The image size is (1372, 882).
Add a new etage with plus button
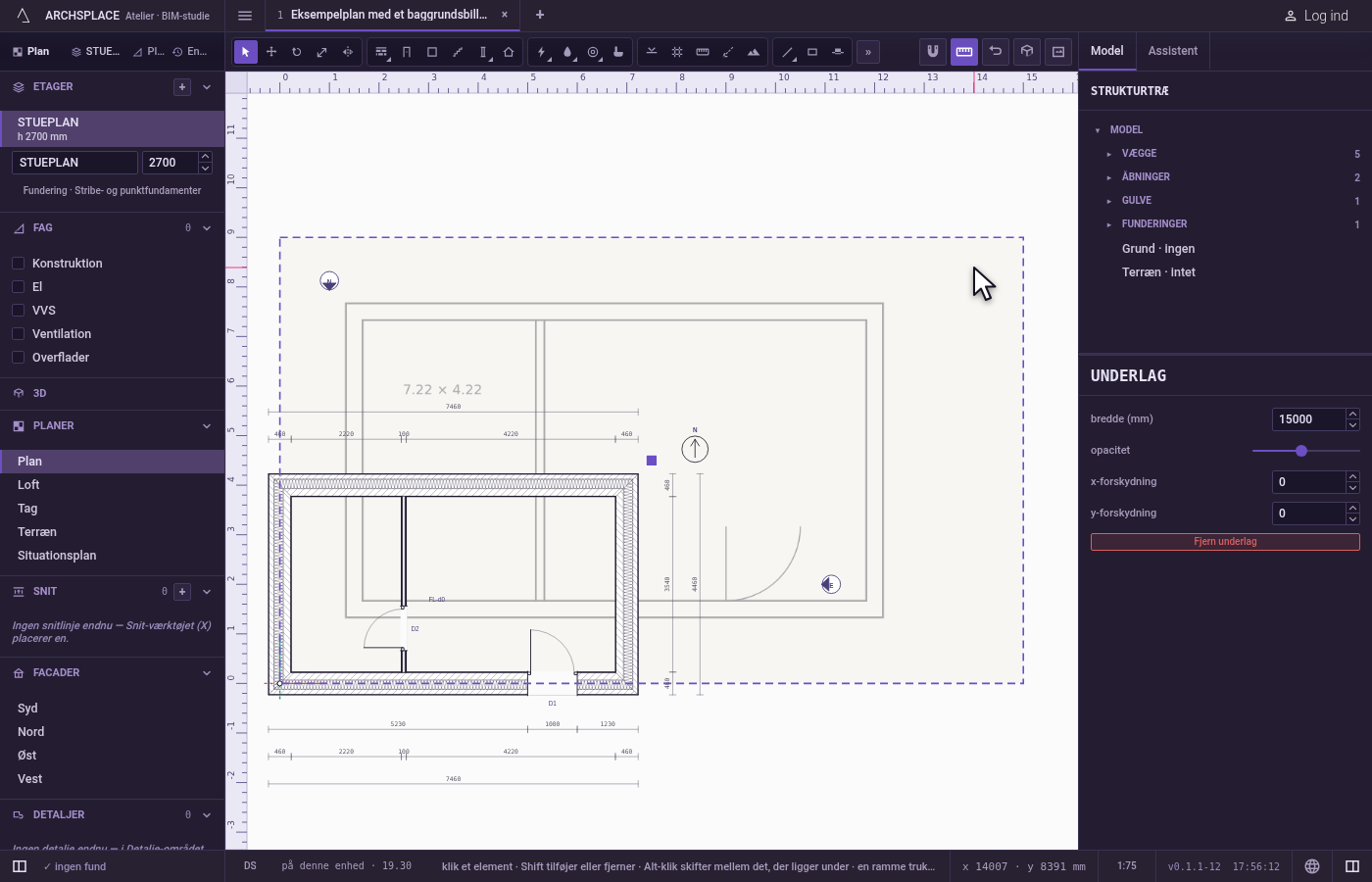pyautogui.click(x=182, y=87)
